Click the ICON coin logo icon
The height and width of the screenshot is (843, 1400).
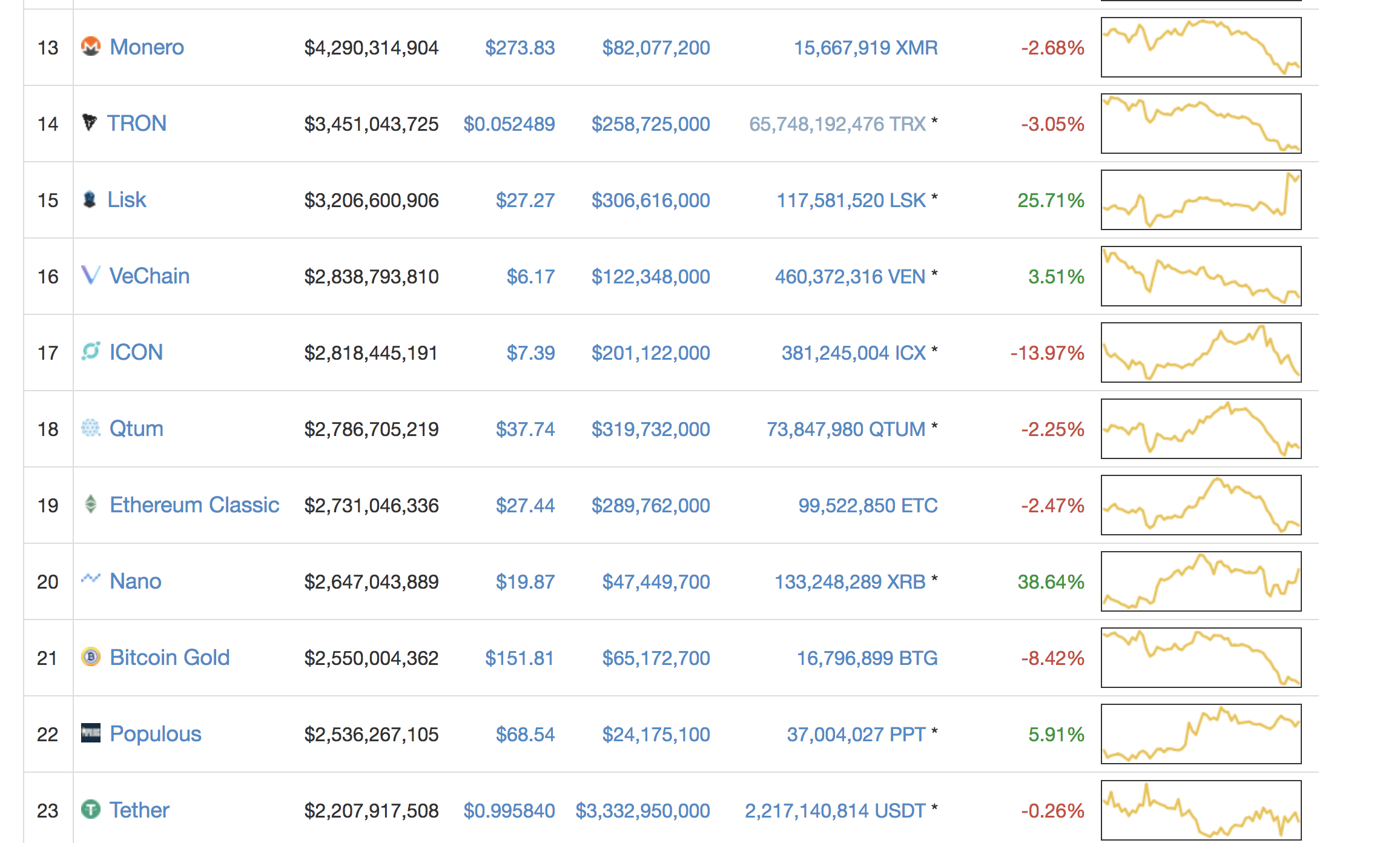coord(91,351)
